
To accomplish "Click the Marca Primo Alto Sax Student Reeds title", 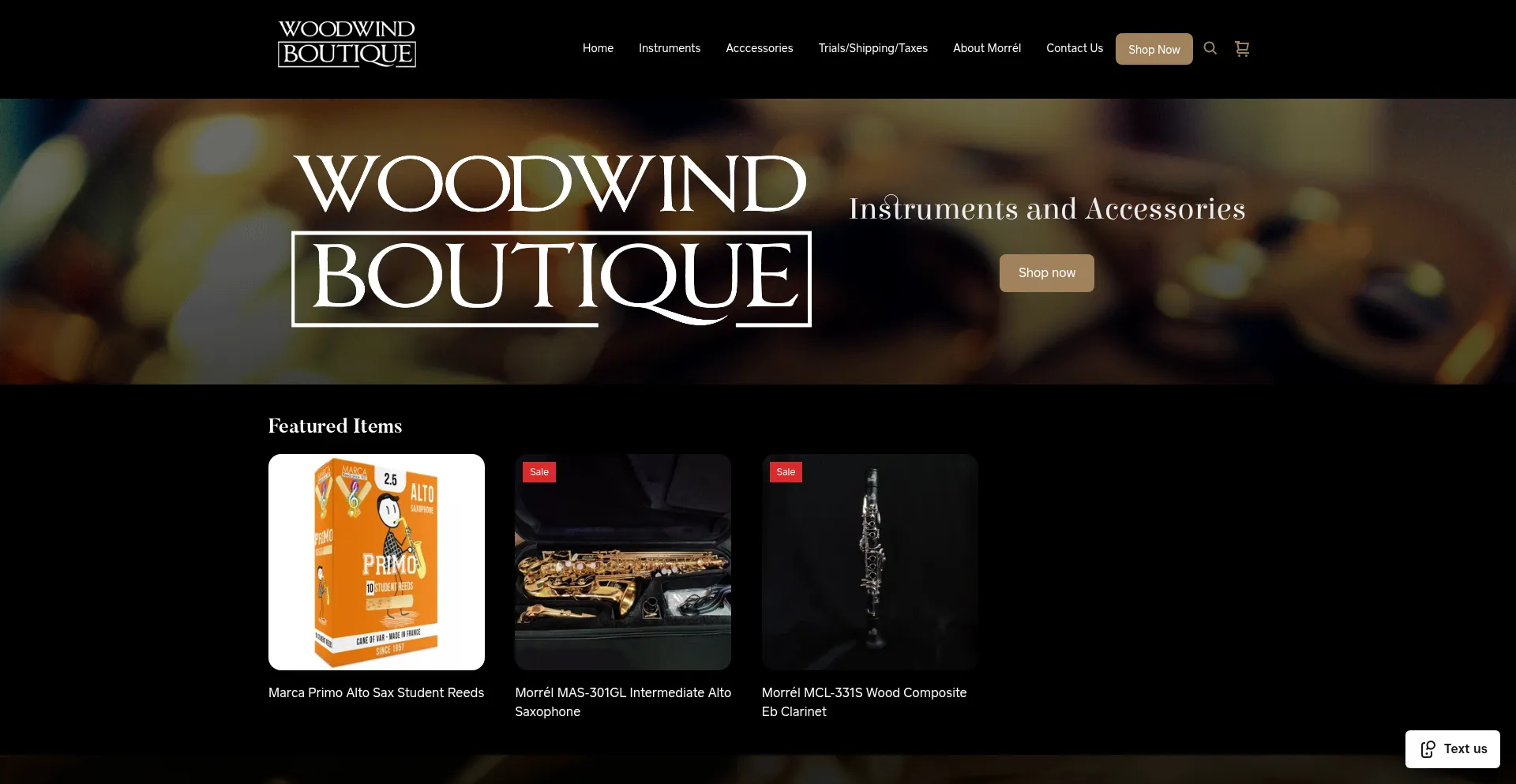I will (377, 692).
